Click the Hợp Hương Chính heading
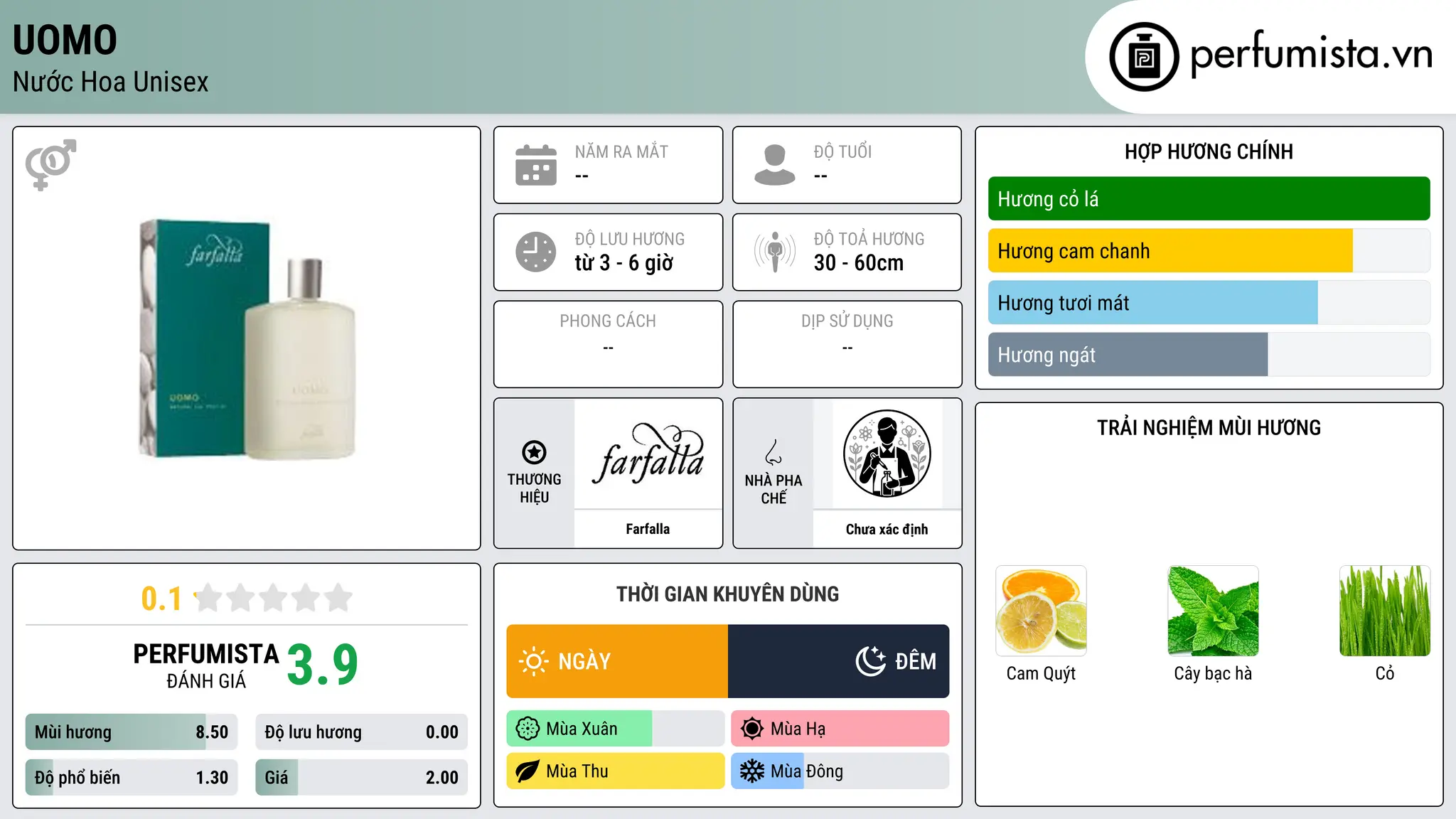1456x819 pixels. point(1209,151)
